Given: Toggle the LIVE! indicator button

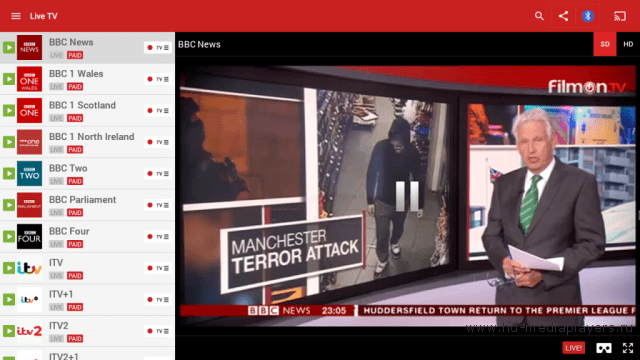Looking at the screenshot, I should click(x=573, y=348).
